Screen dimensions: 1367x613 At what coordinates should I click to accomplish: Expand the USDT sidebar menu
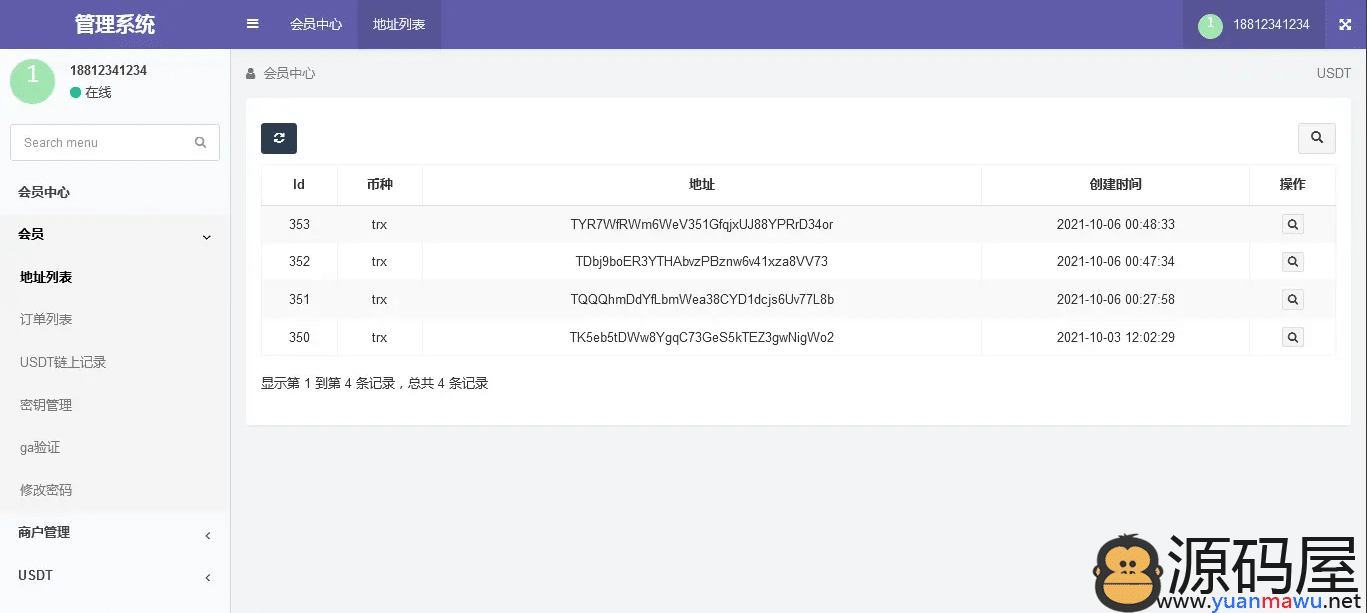[x=115, y=576]
